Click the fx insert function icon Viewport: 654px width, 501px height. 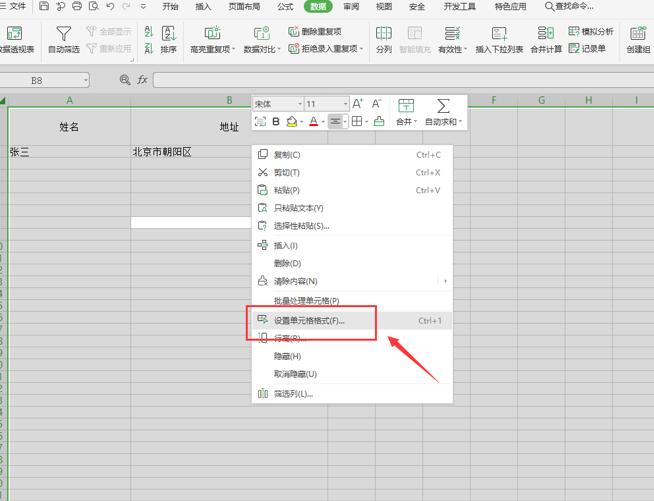click(x=142, y=80)
